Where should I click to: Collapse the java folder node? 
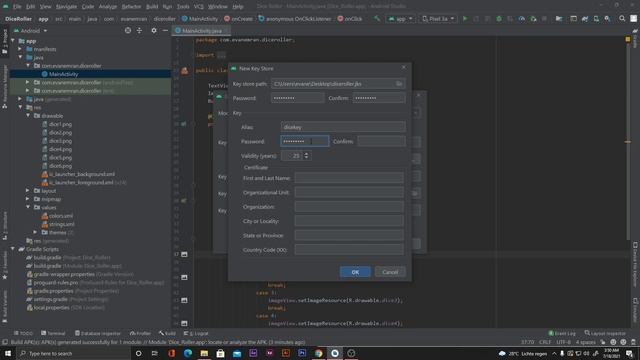pyautogui.click(x=20, y=57)
